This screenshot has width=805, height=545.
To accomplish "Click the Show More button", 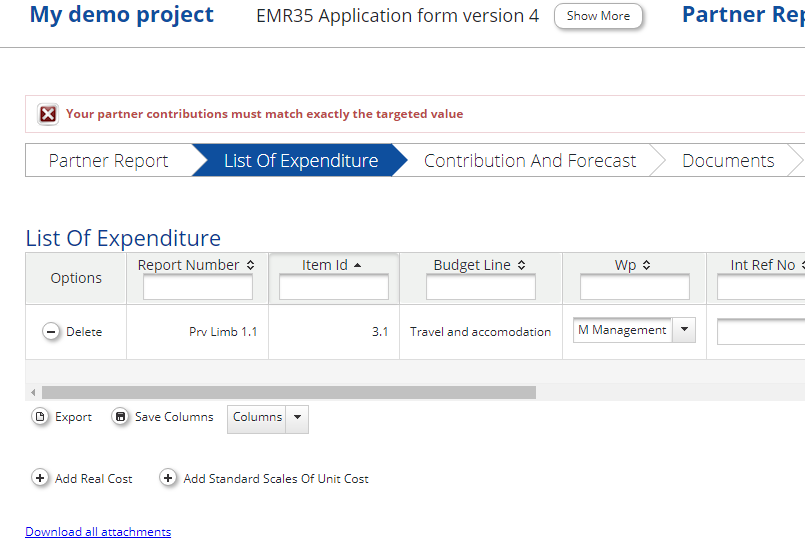I will [598, 16].
